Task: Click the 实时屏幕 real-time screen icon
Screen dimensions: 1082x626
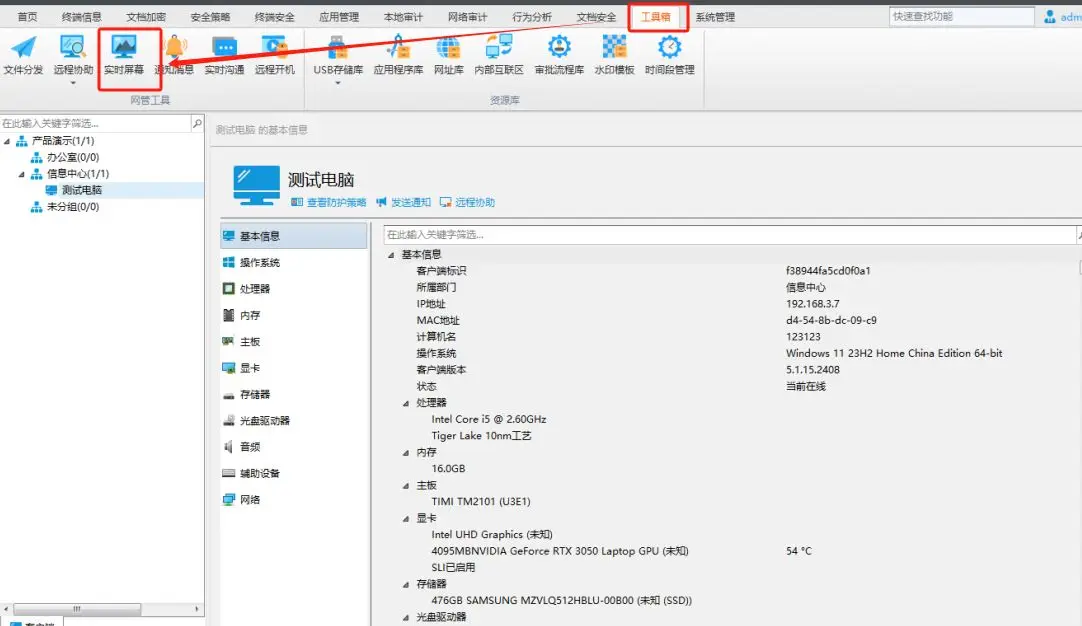Action: [124, 54]
